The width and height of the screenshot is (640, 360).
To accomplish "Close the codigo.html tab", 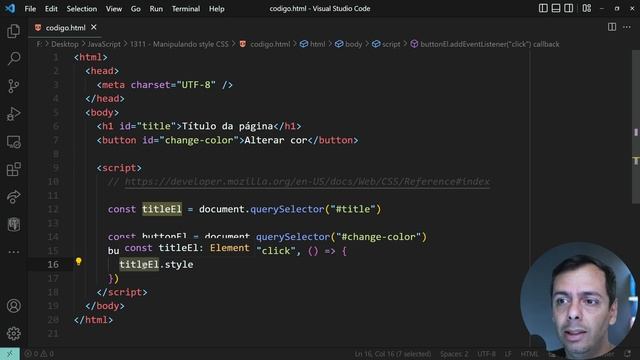I will 93,27.
